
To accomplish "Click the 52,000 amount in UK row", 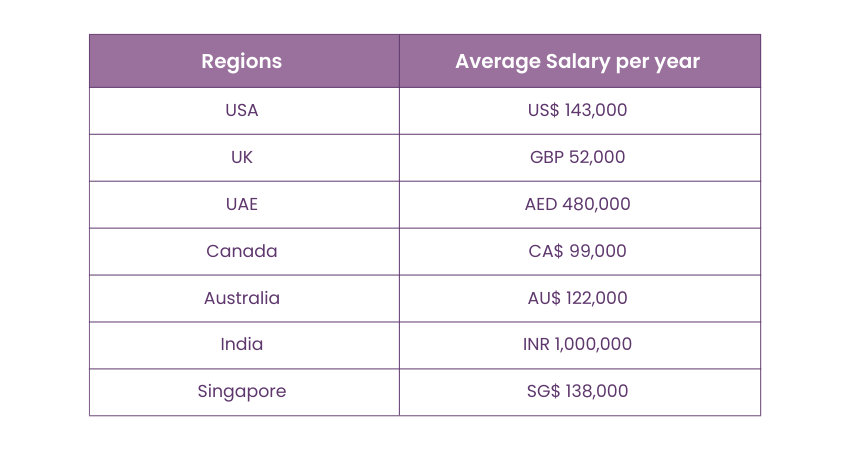I will click(x=598, y=157).
